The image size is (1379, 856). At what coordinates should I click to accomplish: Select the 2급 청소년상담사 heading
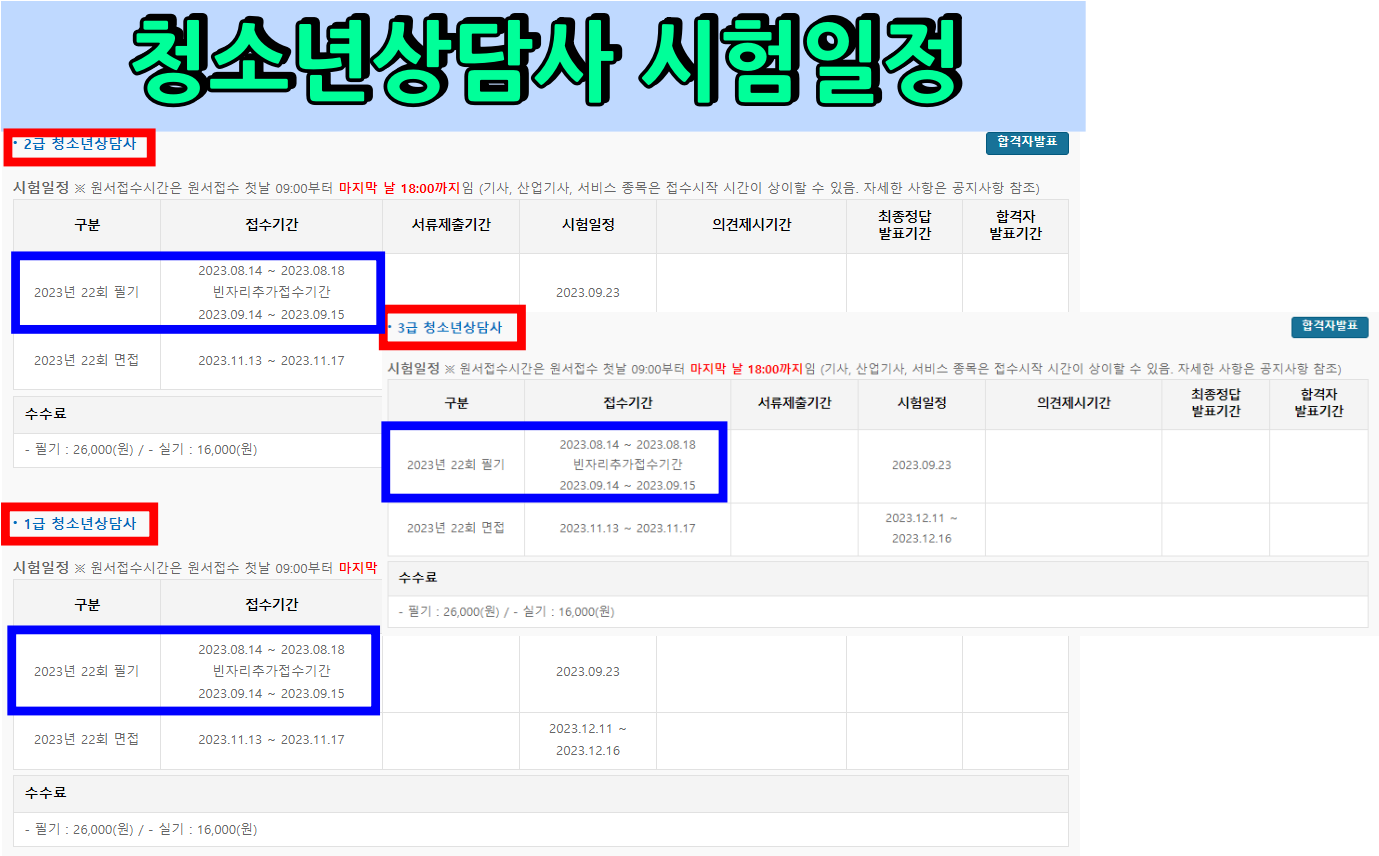tap(79, 144)
